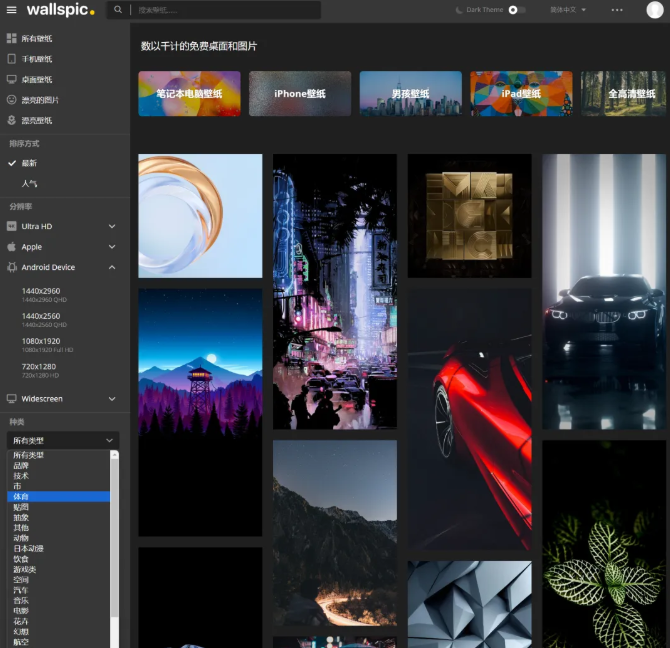The image size is (670, 648).
Task: Choose the highlighted 体育 category option
Action: click(x=59, y=496)
